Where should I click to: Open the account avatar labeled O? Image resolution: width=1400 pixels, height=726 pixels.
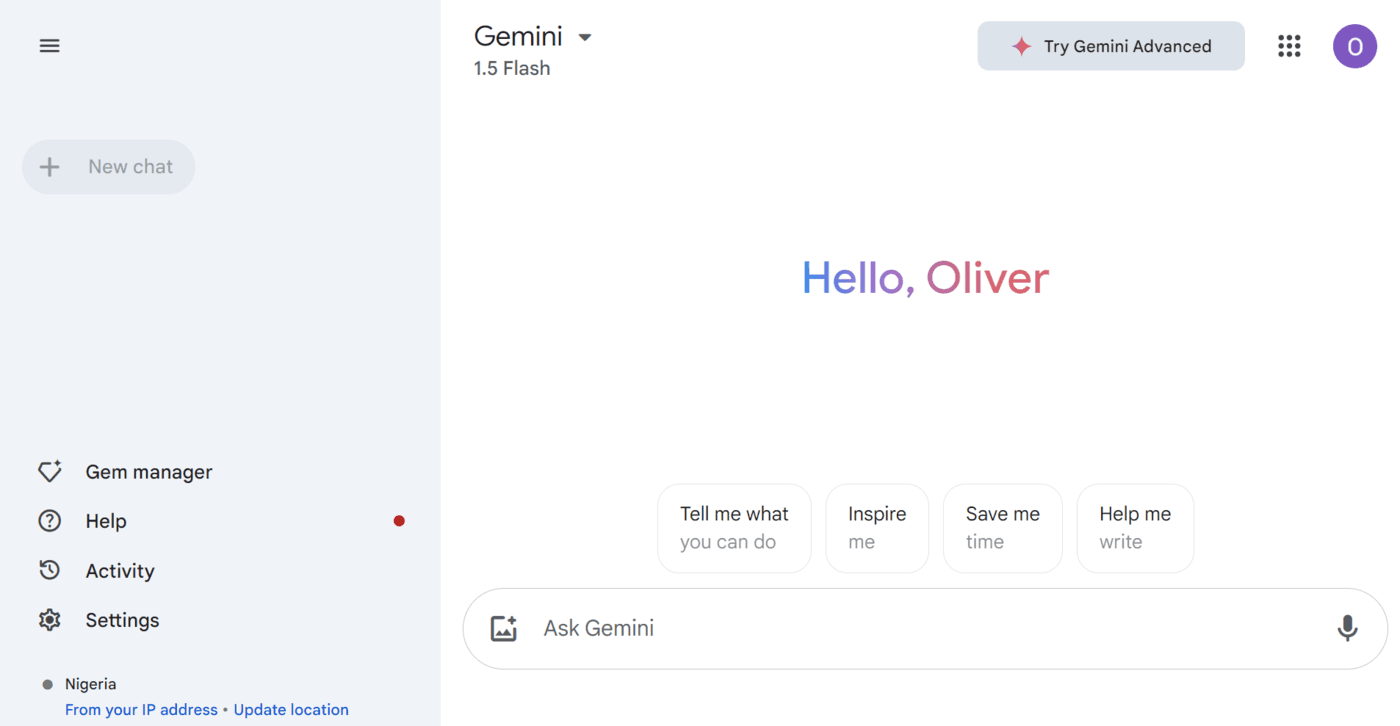point(1355,46)
